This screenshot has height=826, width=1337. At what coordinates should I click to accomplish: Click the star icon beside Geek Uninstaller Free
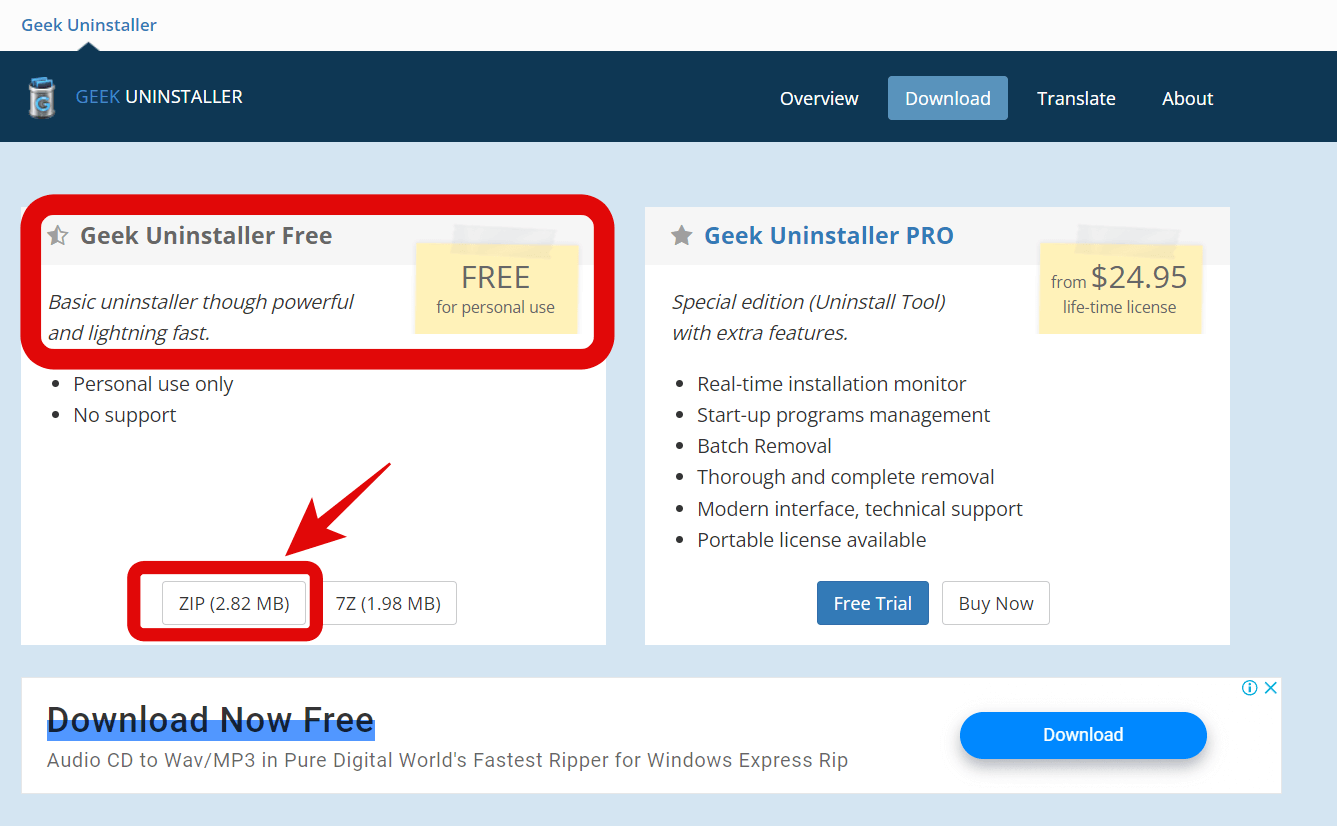[58, 236]
